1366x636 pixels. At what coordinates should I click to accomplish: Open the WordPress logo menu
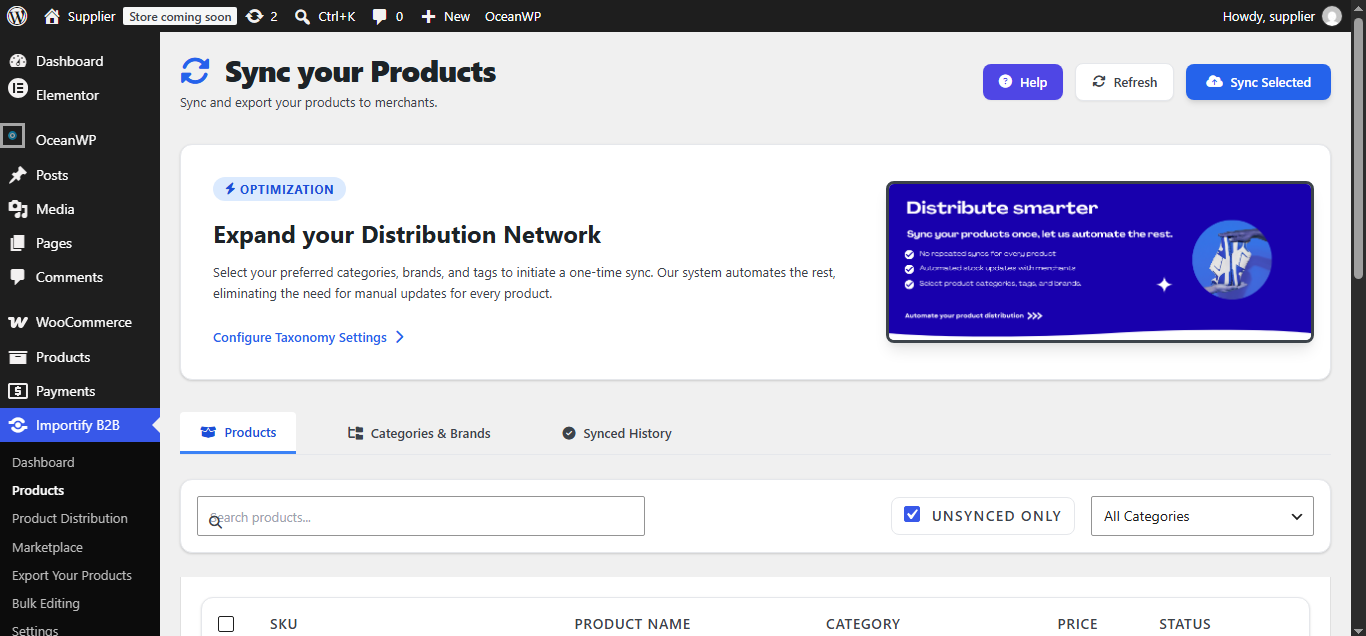(x=17, y=16)
